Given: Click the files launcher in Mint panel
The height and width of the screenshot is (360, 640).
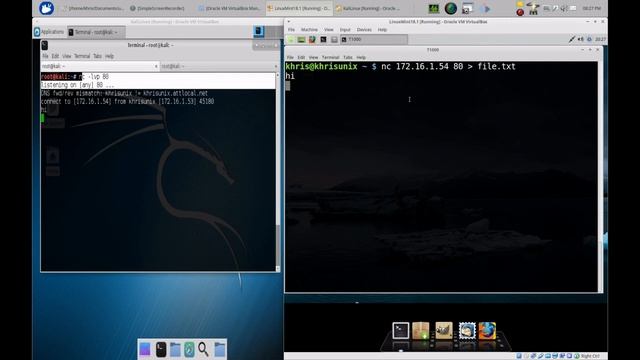Looking at the screenshot, I should [x=334, y=40].
